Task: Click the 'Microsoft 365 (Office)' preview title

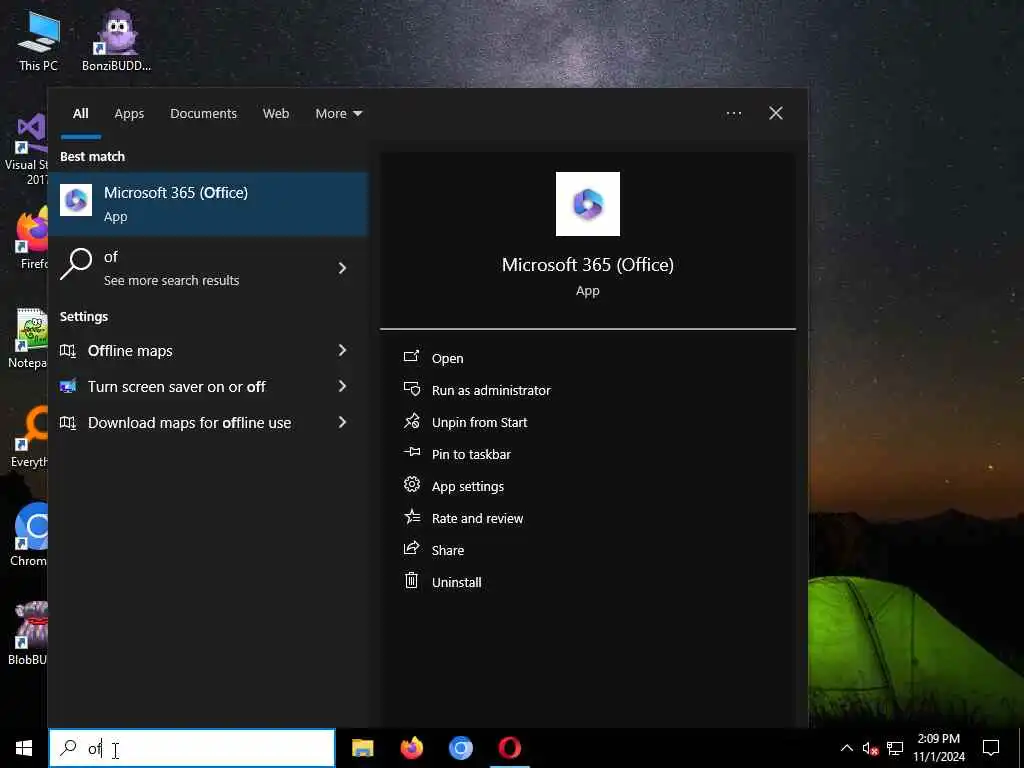Action: pos(587,264)
